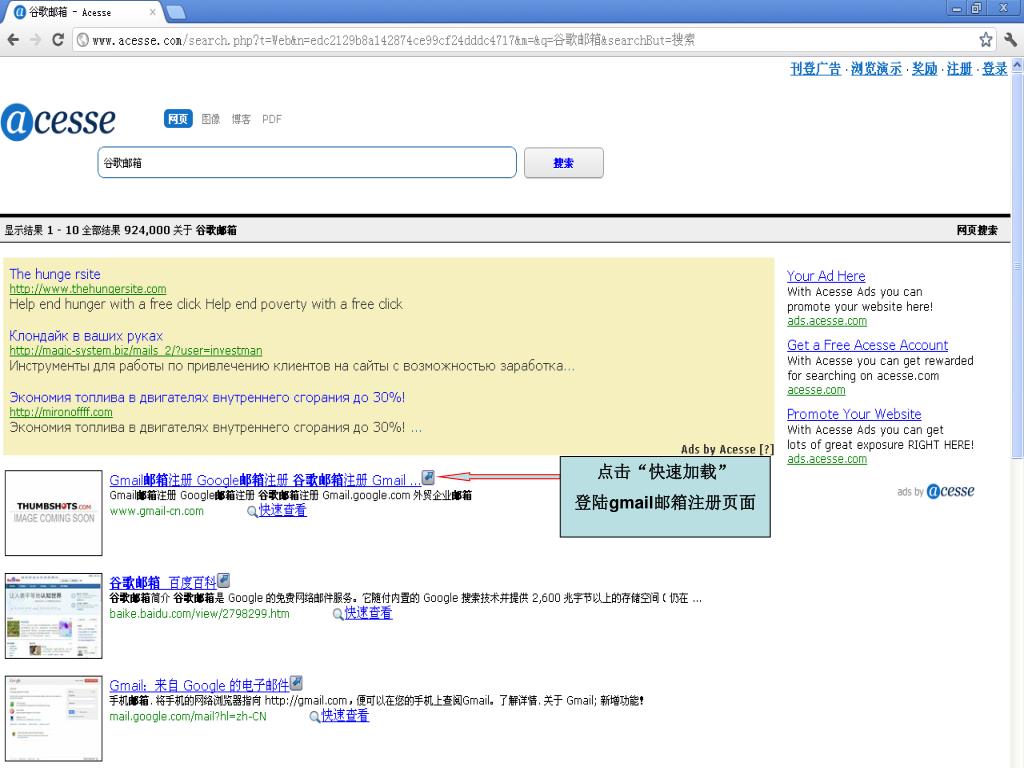This screenshot has height=768, width=1024.
Task: Click quick-load icon beside Gmail: 来自 Google 的电子邮件
Action: [x=296, y=682]
